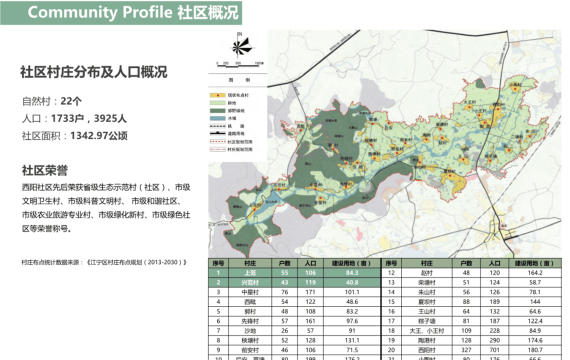This screenshot has width=570, height=360.
Task: Click the 先锋村 cell in row 6
Action: [250, 321]
